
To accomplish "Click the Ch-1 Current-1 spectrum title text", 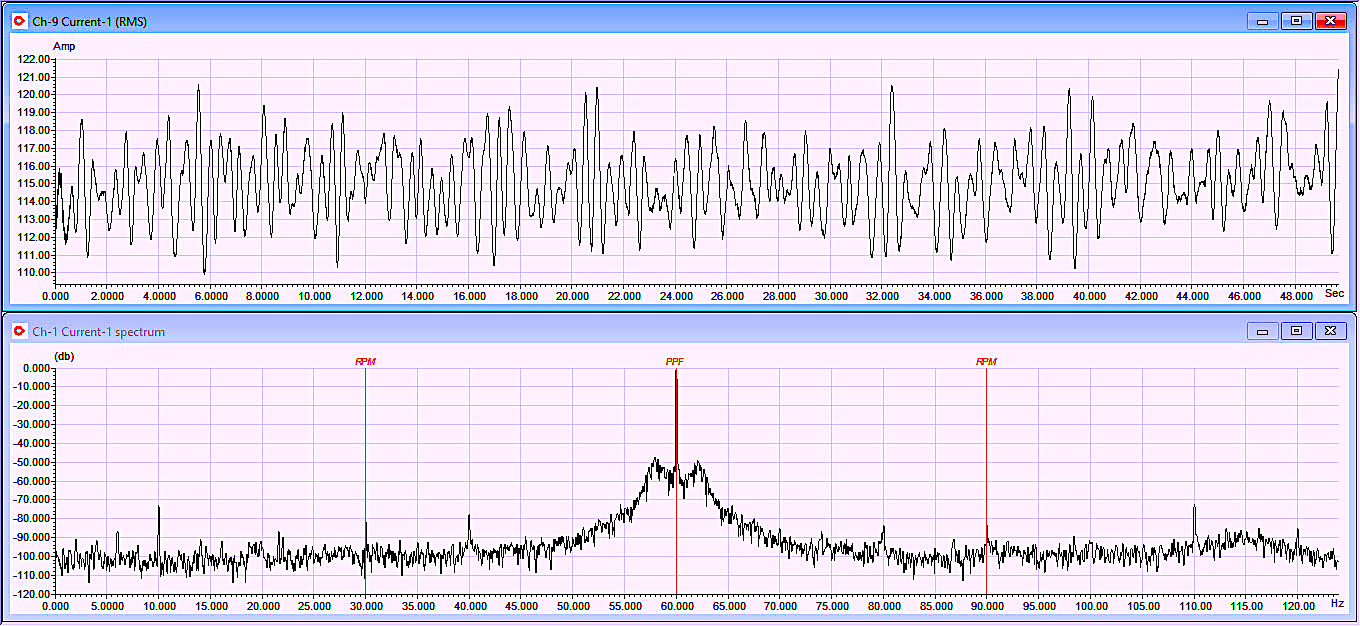I will click(x=98, y=332).
